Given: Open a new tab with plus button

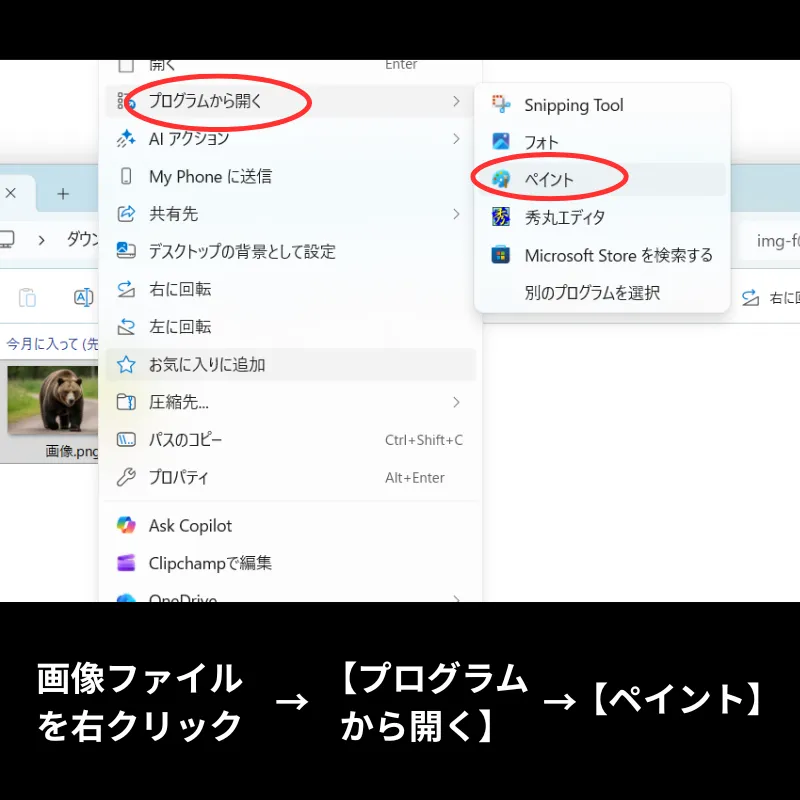Looking at the screenshot, I should point(63,193).
